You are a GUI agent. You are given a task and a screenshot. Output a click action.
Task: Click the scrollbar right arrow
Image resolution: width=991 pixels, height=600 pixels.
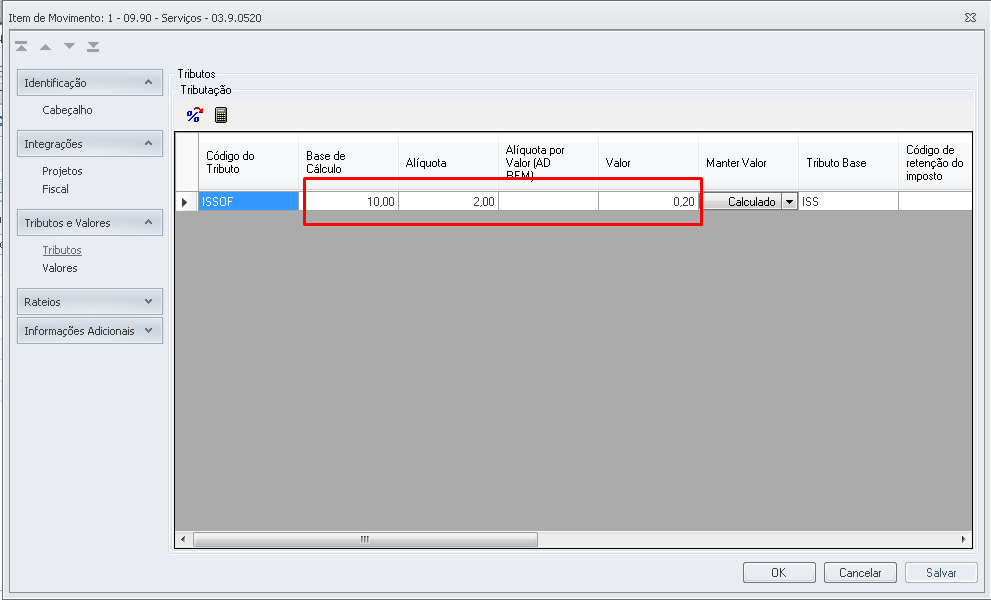(963, 539)
